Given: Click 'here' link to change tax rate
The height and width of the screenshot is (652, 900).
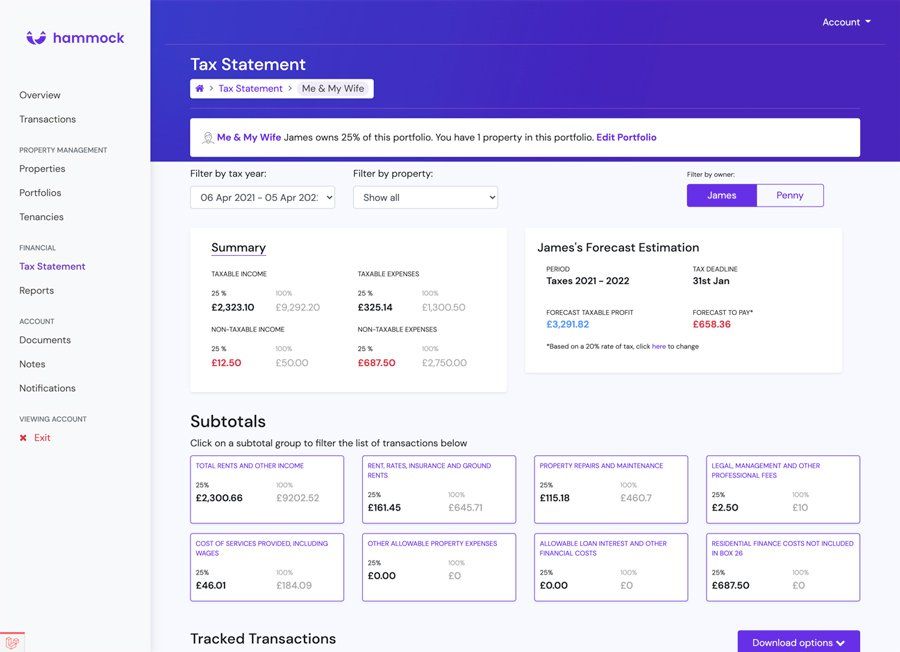Looking at the screenshot, I should 659,347.
